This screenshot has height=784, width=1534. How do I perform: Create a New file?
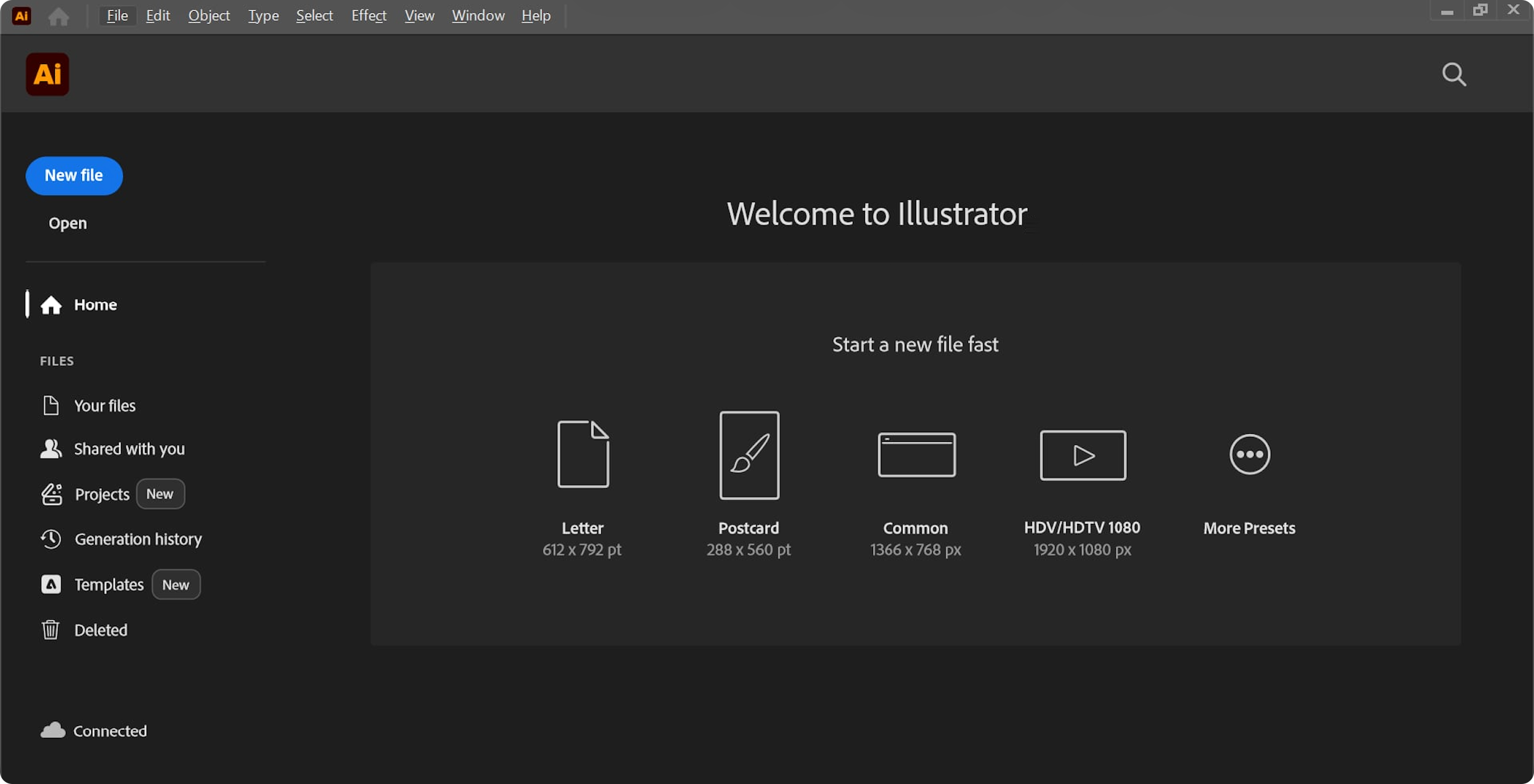(x=73, y=176)
